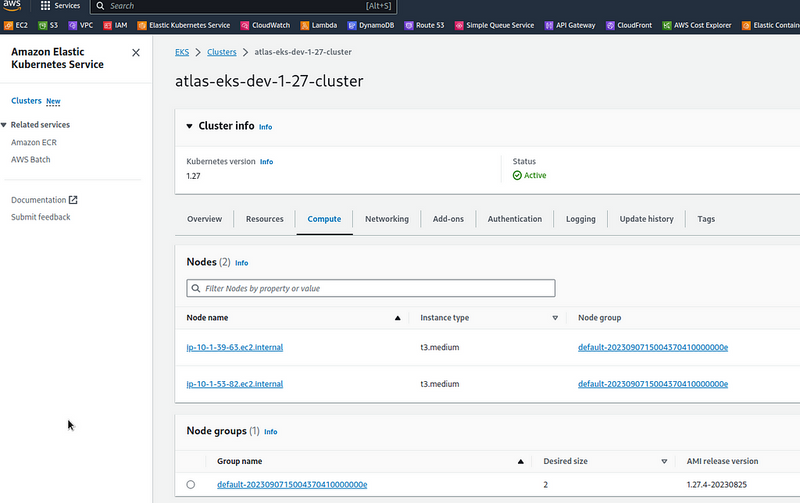Sort nodes by Node name column
The image size is (800, 503).
[397, 318]
